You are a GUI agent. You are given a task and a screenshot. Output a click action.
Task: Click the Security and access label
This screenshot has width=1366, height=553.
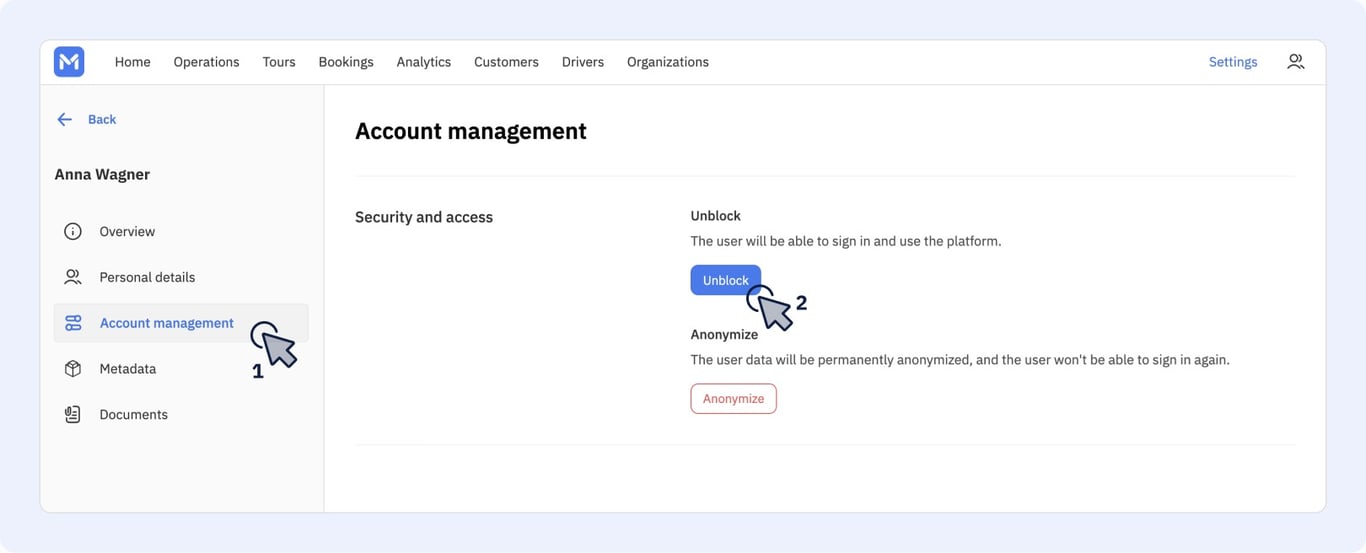[424, 217]
